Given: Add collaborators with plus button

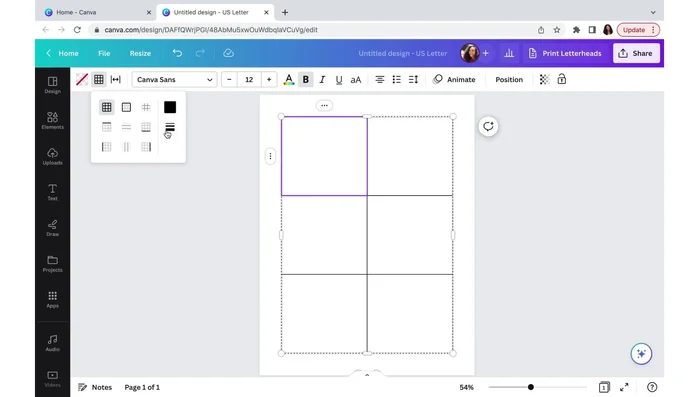Looking at the screenshot, I should (x=485, y=53).
